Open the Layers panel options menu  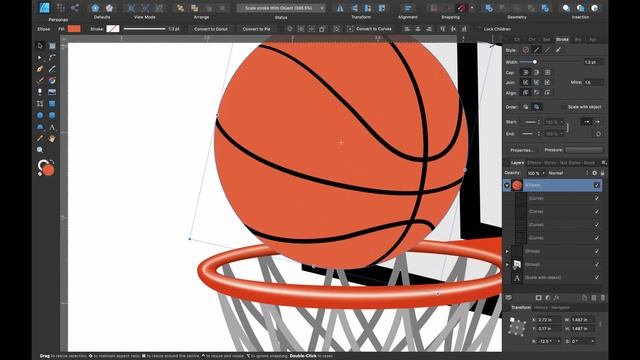tap(603, 162)
